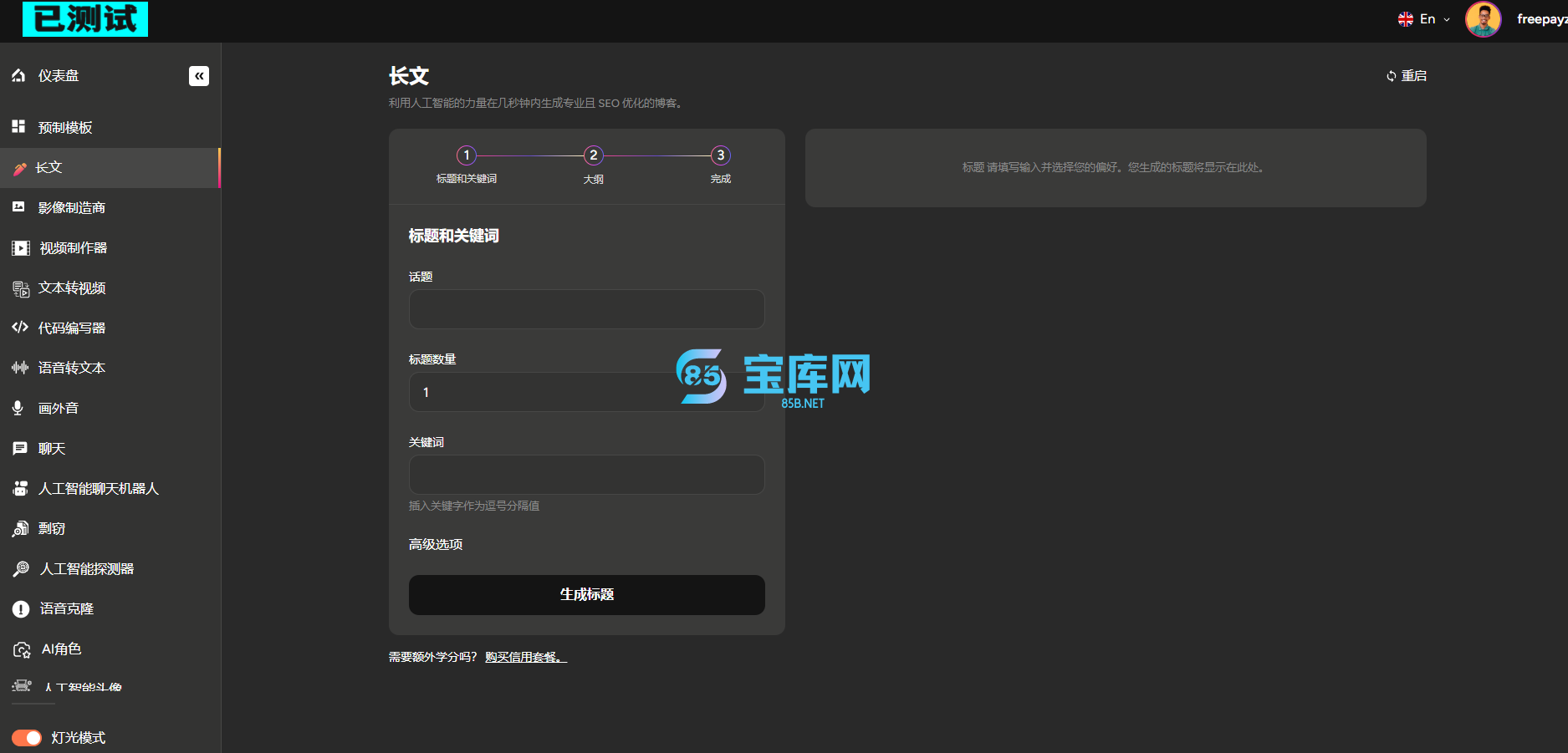Click the 语音转文本 waveform icon
Image resolution: width=1568 pixels, height=753 pixels.
click(x=20, y=368)
